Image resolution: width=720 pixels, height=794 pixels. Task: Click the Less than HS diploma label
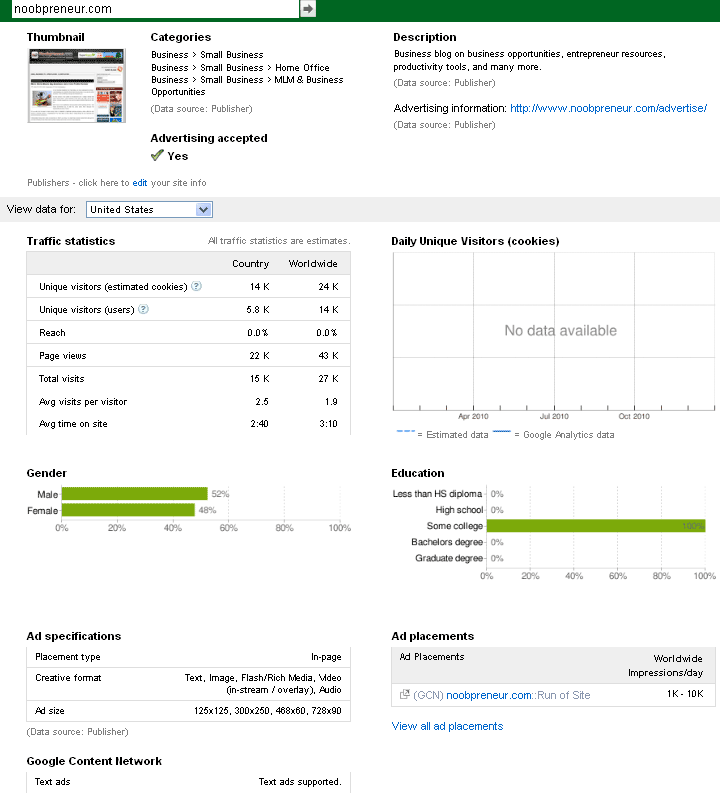pos(437,494)
